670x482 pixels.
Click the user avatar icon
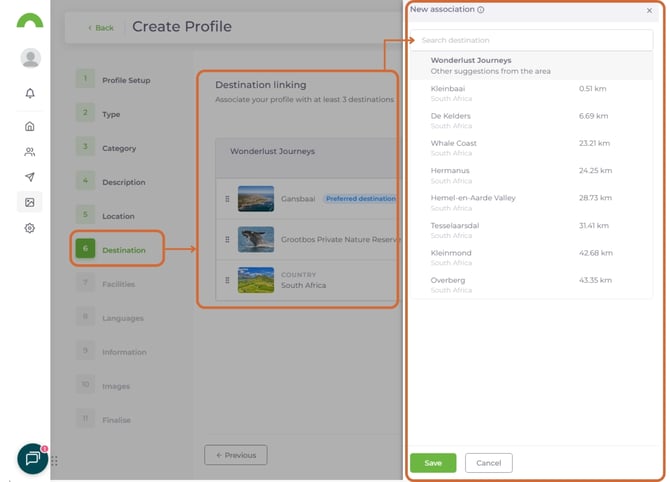30,58
